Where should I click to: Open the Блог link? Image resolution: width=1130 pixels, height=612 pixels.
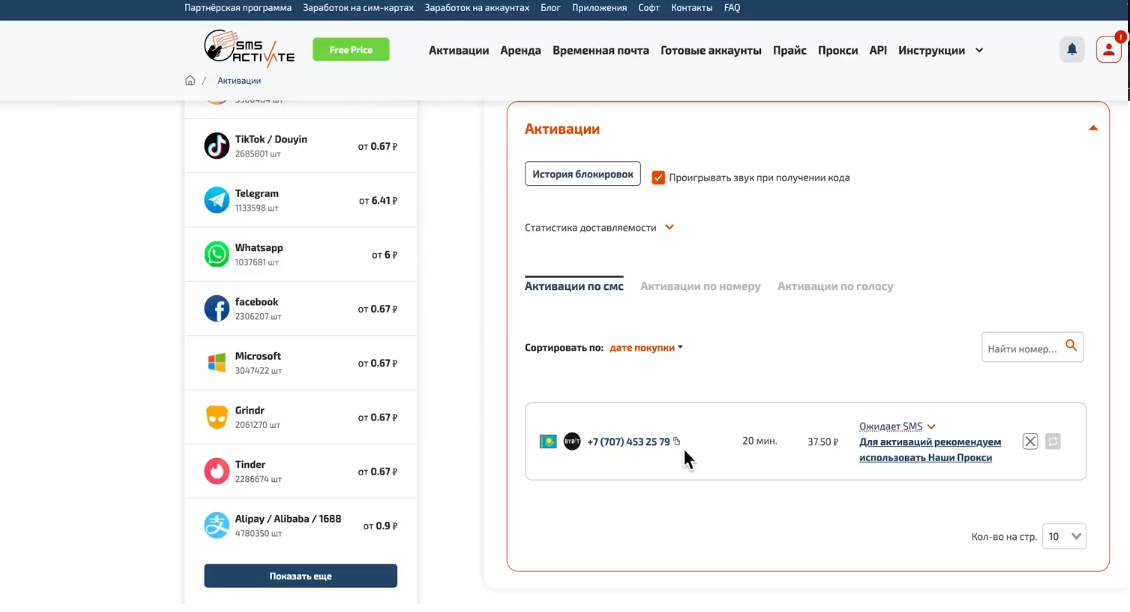(550, 8)
